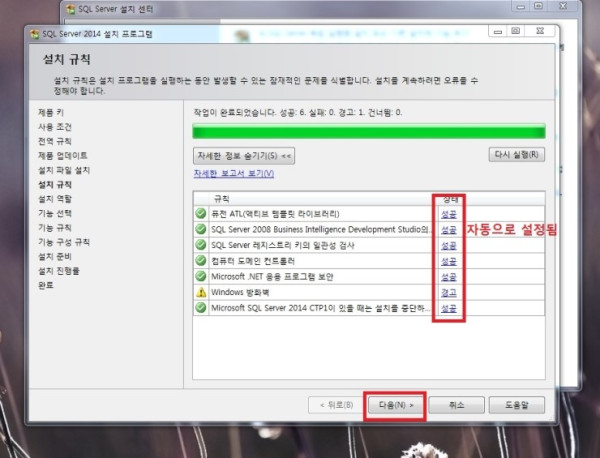Select 기능 선택 step in sidebar

pyautogui.click(x=55, y=213)
